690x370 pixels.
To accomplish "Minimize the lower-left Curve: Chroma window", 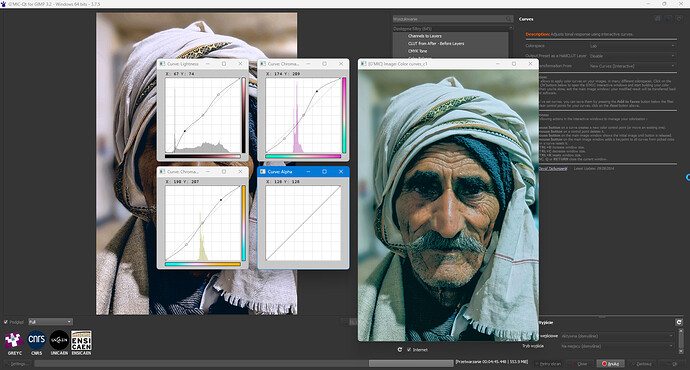I will click(x=208, y=172).
